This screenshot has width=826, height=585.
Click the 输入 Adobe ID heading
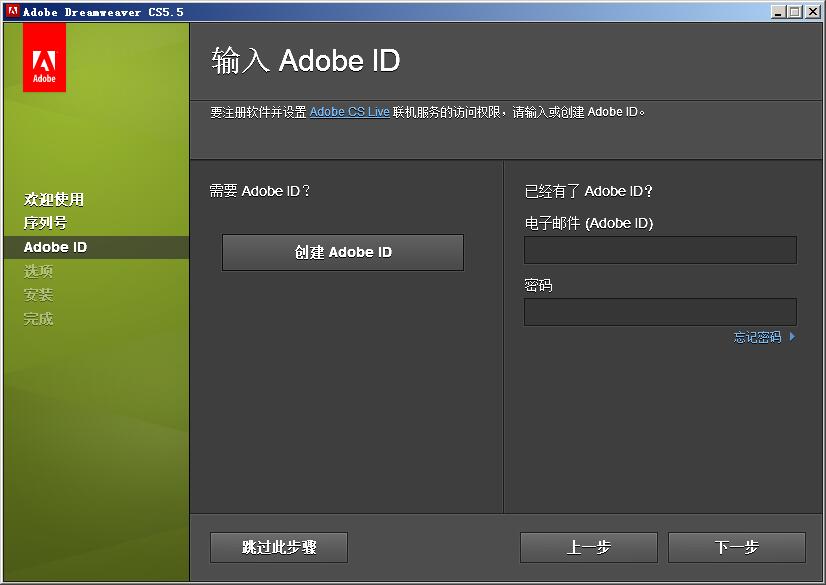(x=306, y=61)
